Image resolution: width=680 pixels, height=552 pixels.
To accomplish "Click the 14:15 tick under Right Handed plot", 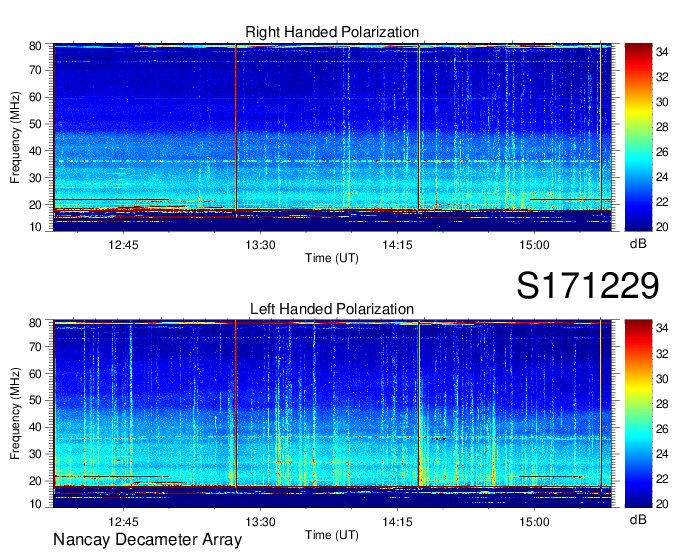I will point(397,245).
